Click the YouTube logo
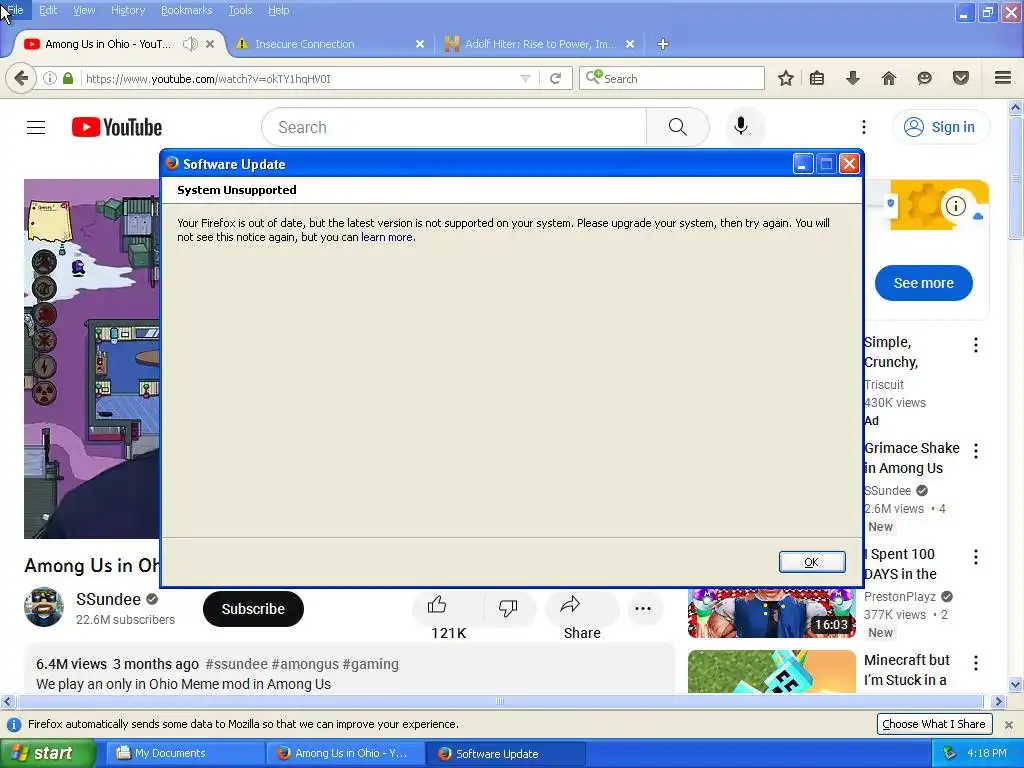Image resolution: width=1024 pixels, height=768 pixels. point(117,127)
